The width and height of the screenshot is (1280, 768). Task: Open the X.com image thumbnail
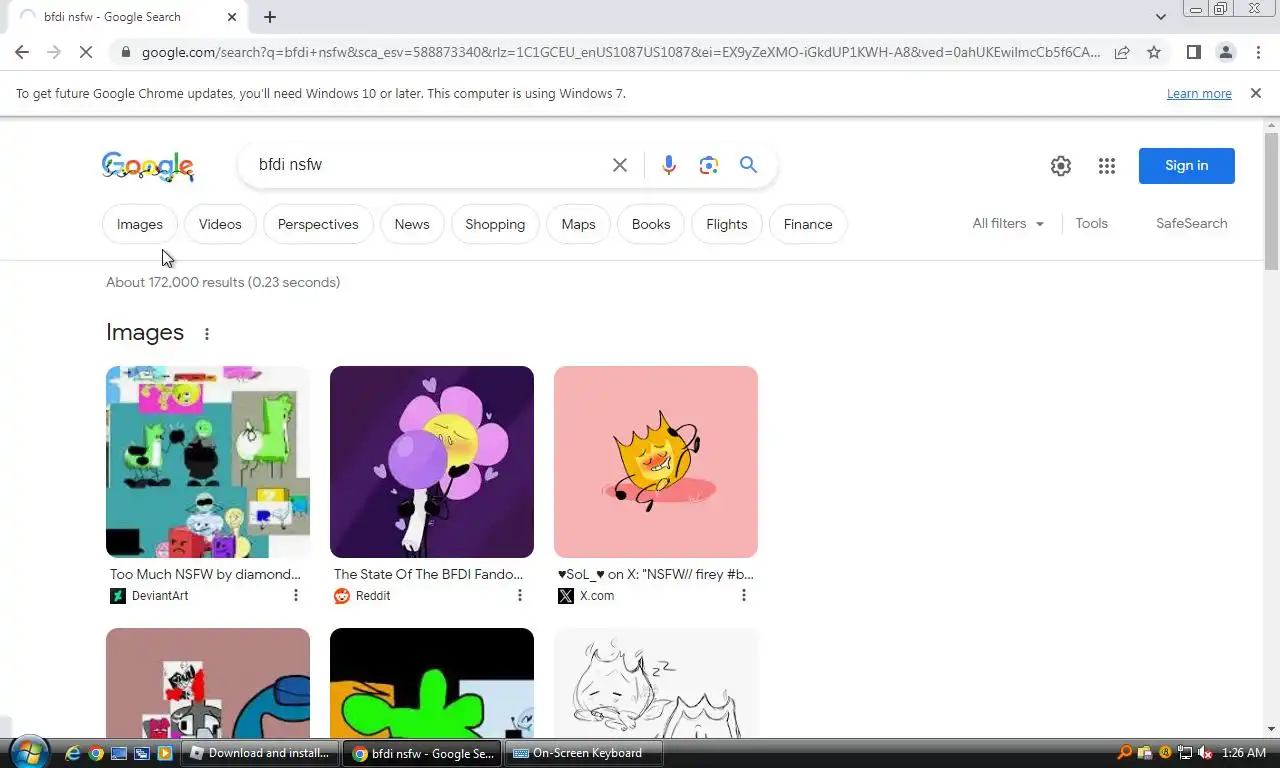tap(656, 462)
